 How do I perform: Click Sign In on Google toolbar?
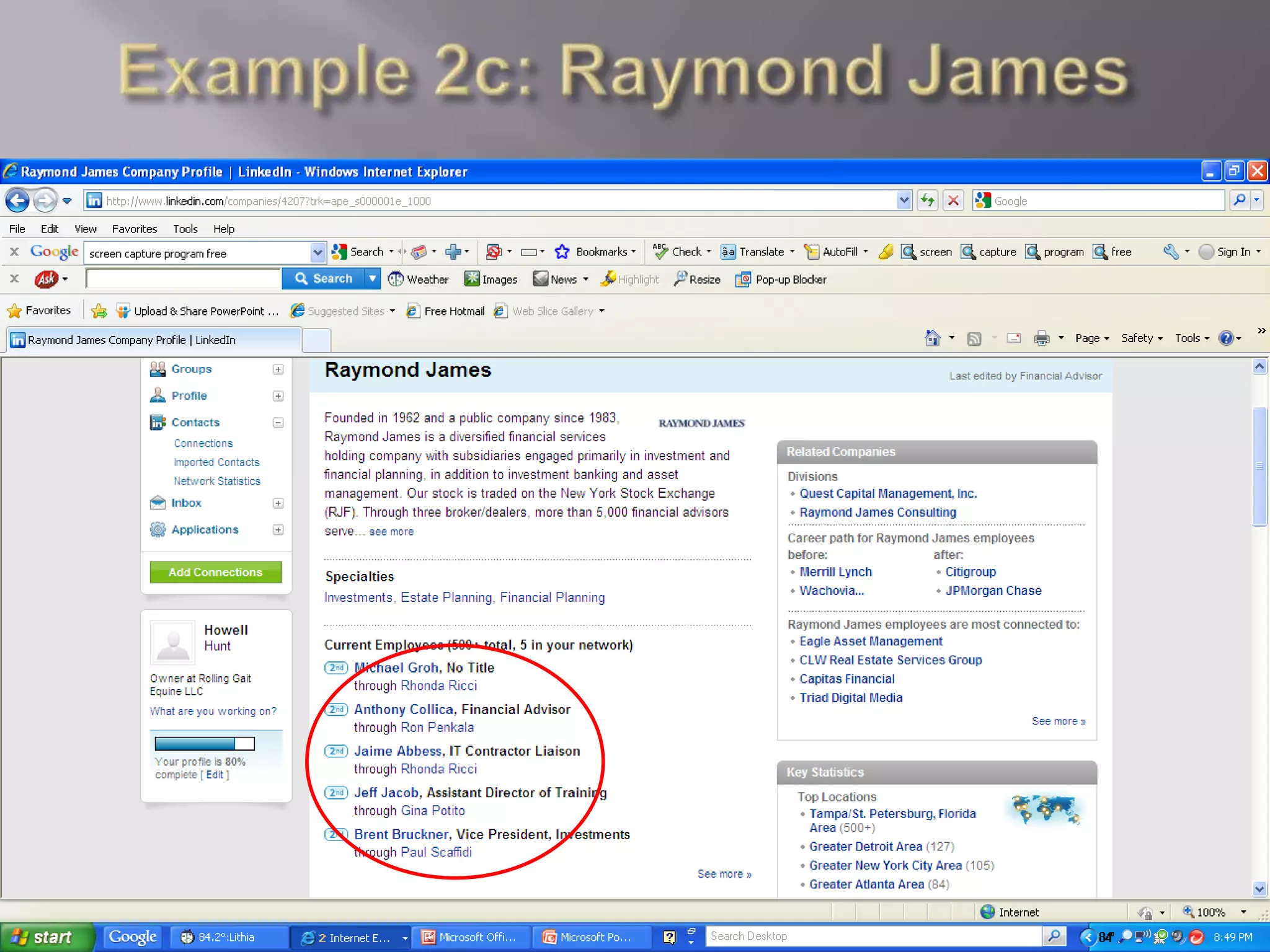tap(1230, 252)
